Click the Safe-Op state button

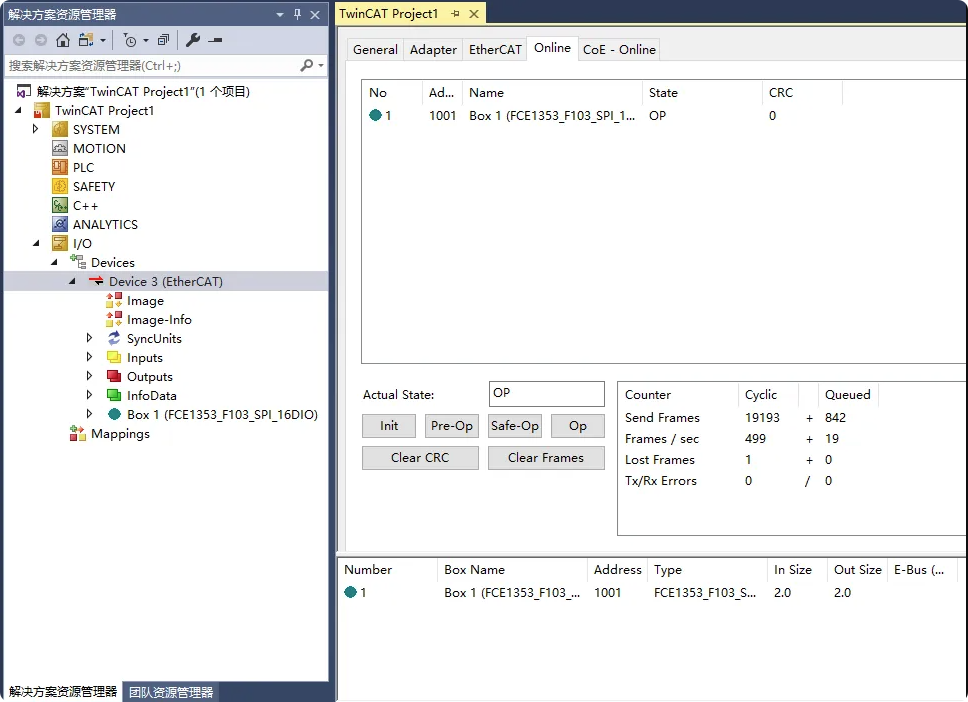(x=515, y=425)
